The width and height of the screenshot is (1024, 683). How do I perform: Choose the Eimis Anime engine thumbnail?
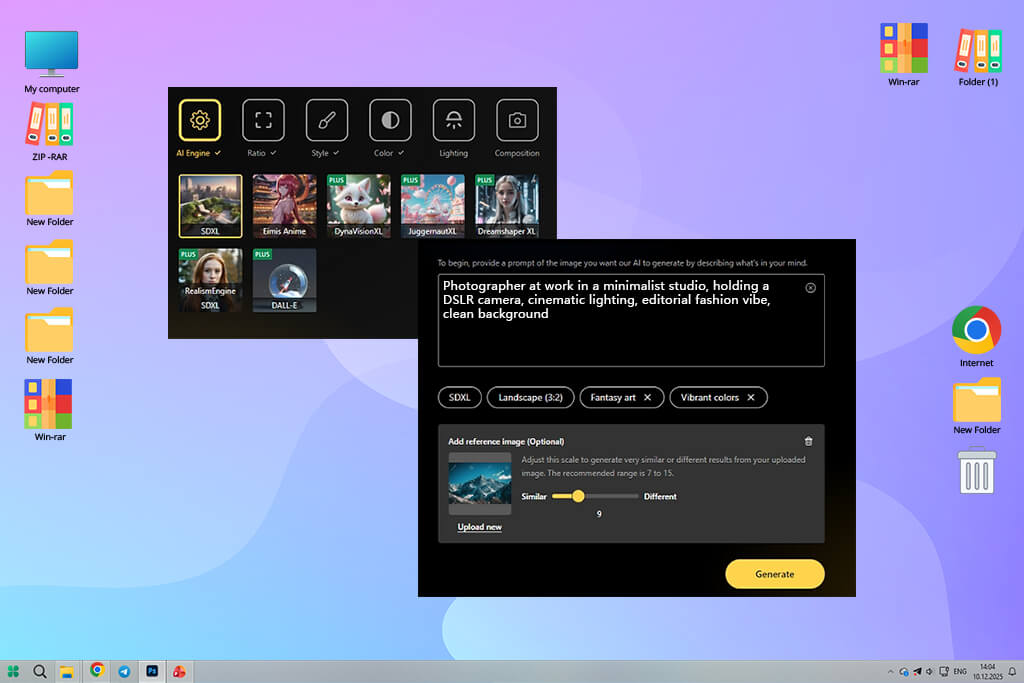tap(284, 206)
